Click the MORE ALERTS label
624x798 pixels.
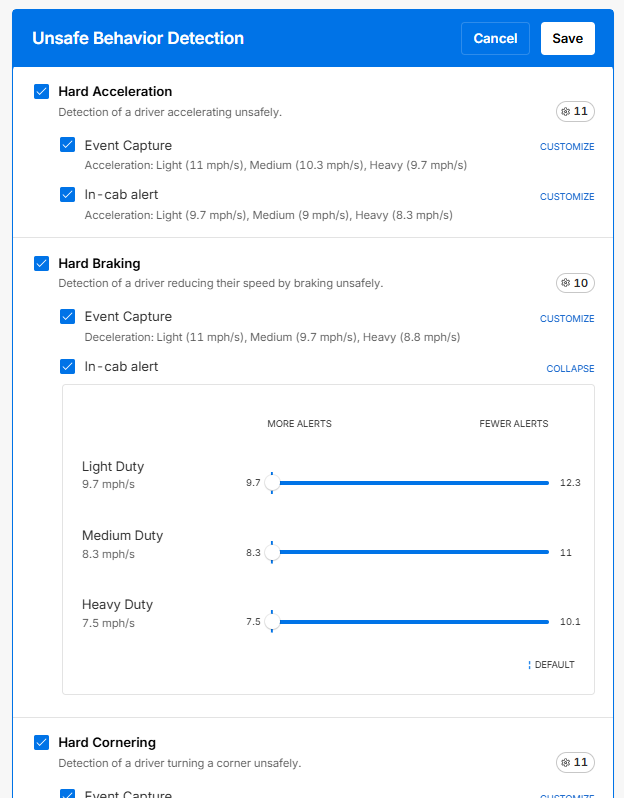(299, 423)
